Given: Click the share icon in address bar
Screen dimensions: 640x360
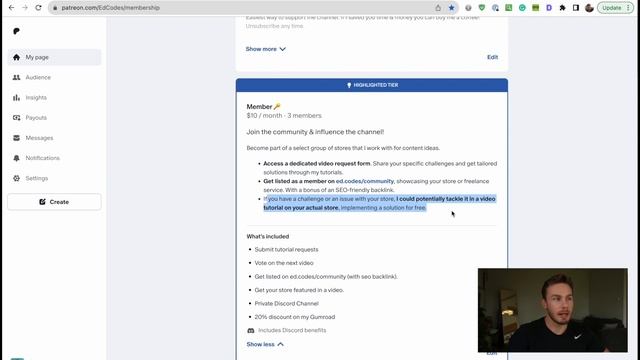Looking at the screenshot, I should pos(438,8).
